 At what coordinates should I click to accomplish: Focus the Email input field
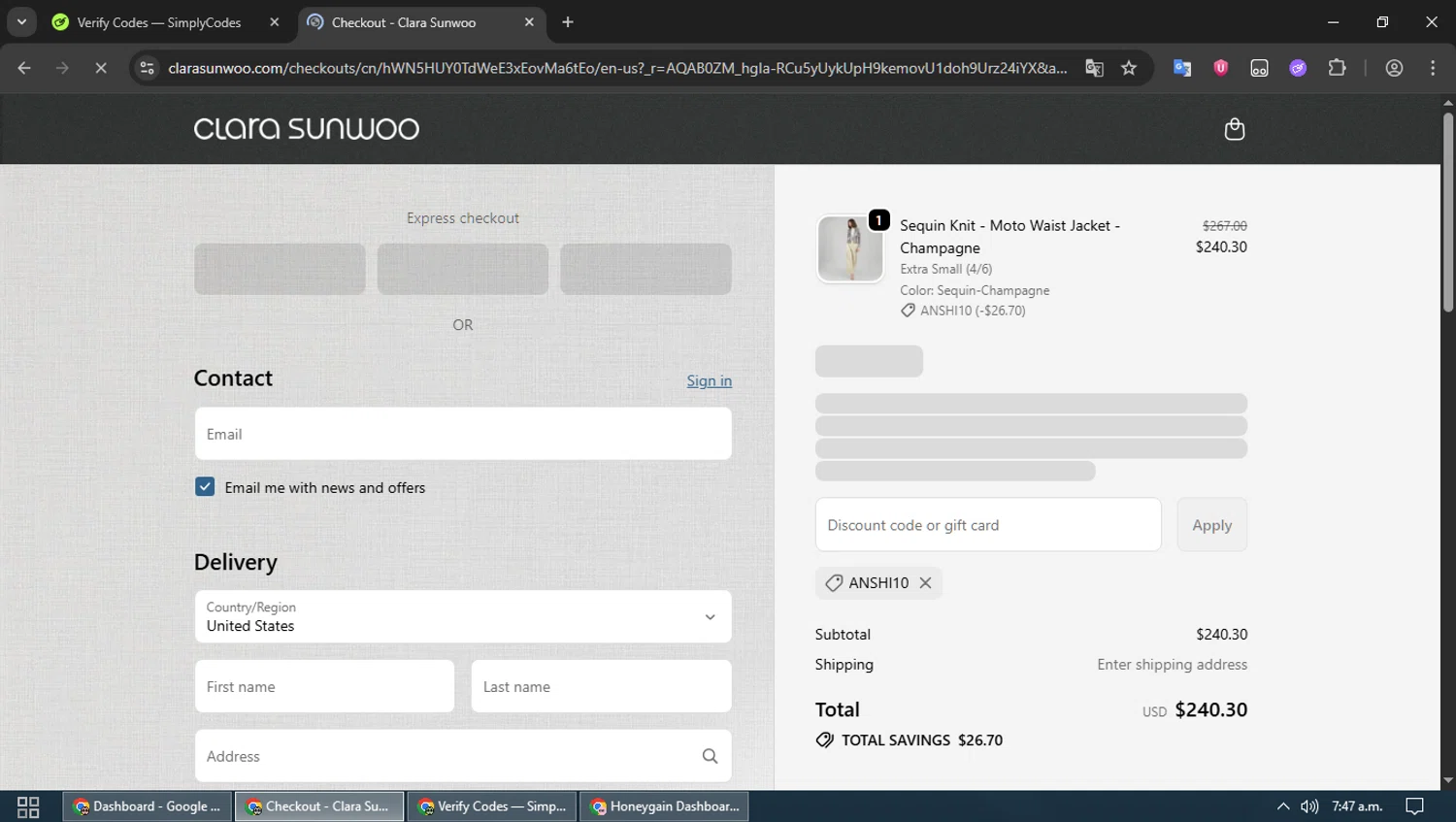[x=463, y=434]
